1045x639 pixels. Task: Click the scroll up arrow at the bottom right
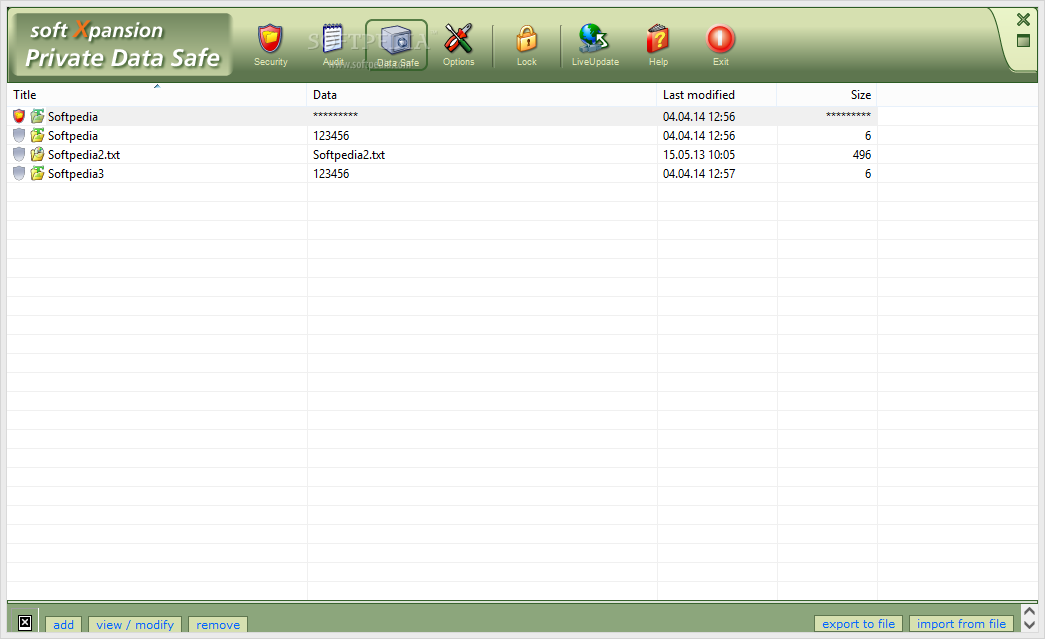click(x=1029, y=611)
